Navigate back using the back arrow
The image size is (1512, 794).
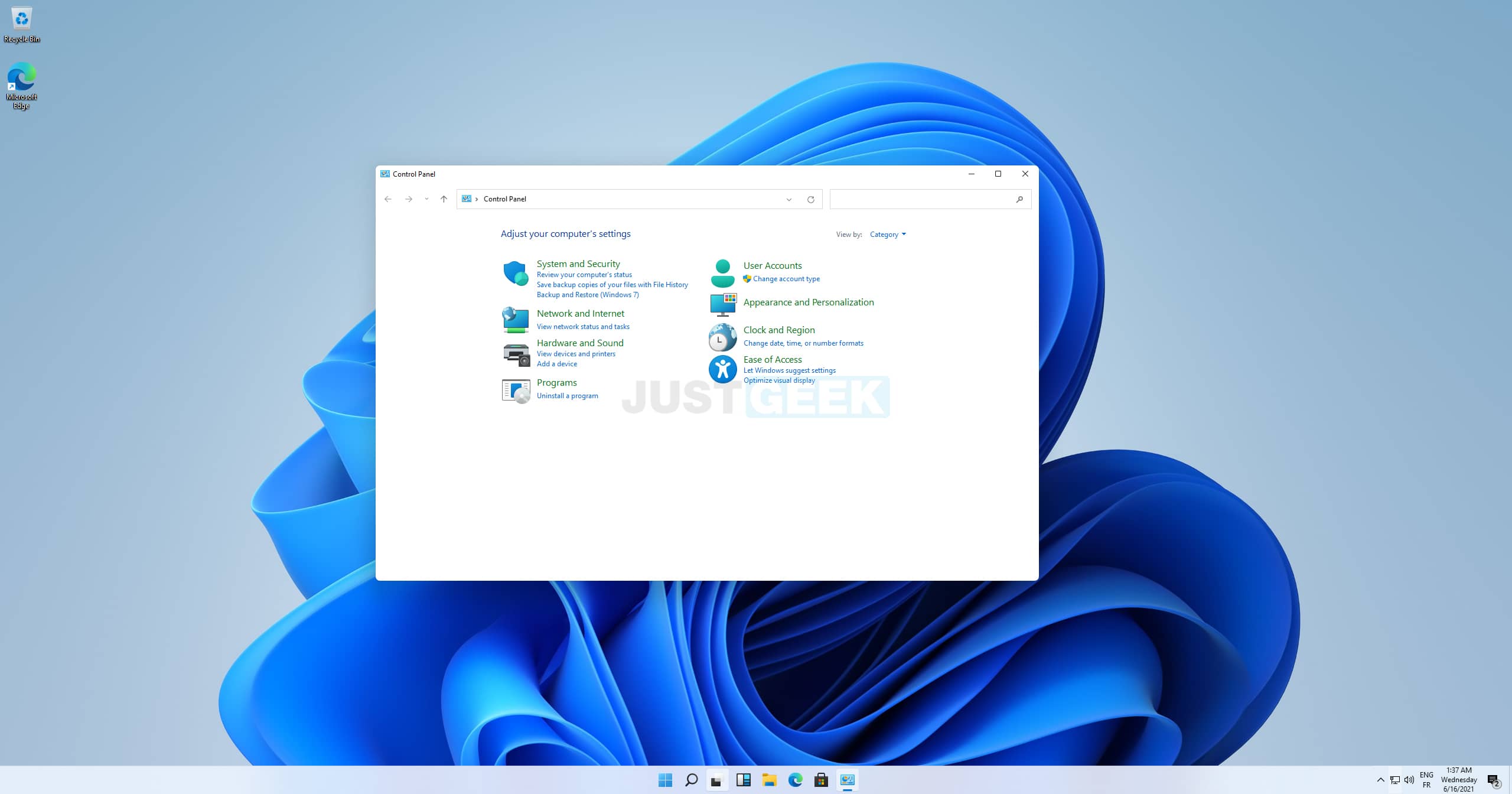(388, 199)
